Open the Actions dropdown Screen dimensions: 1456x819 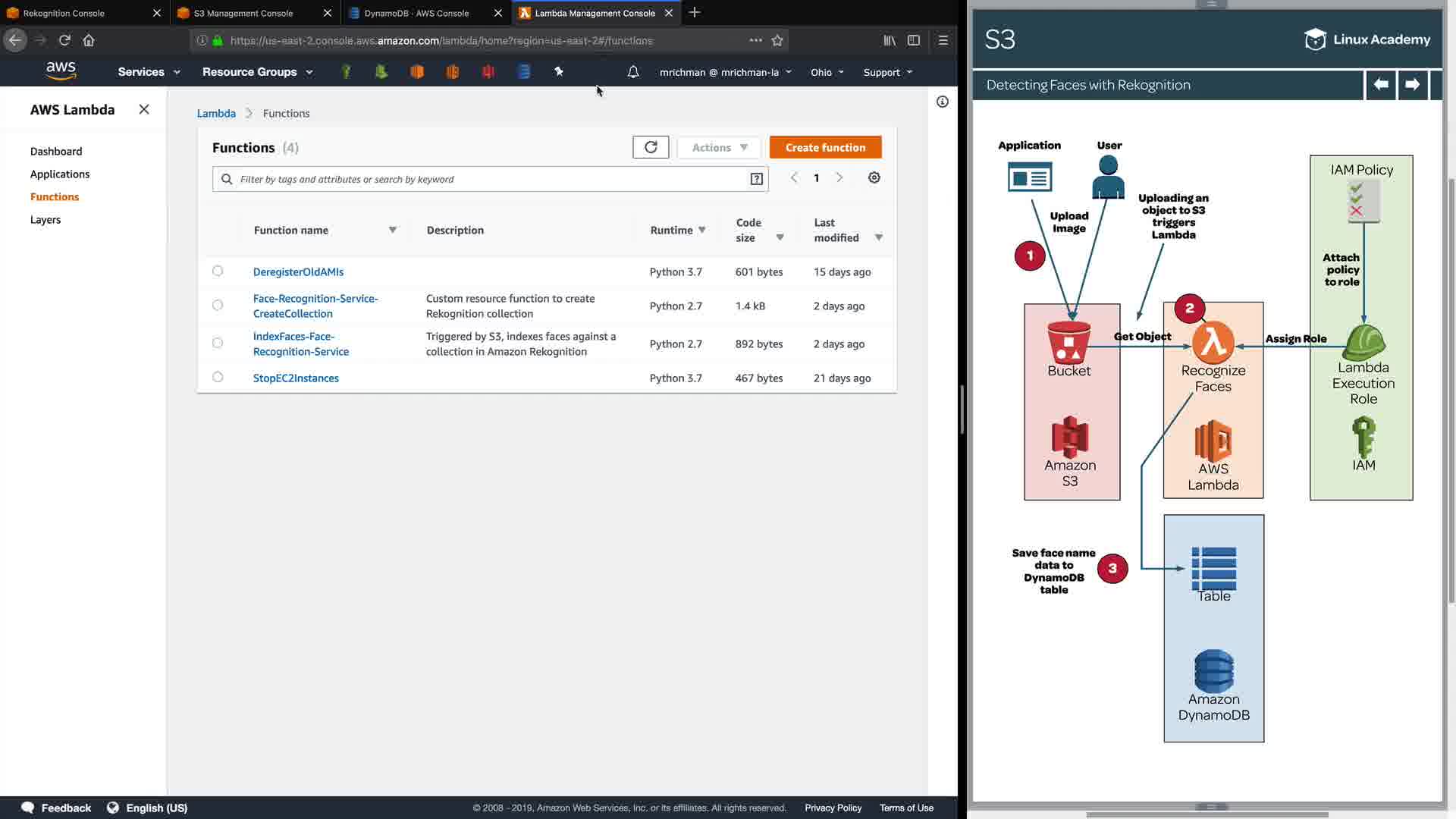719,147
